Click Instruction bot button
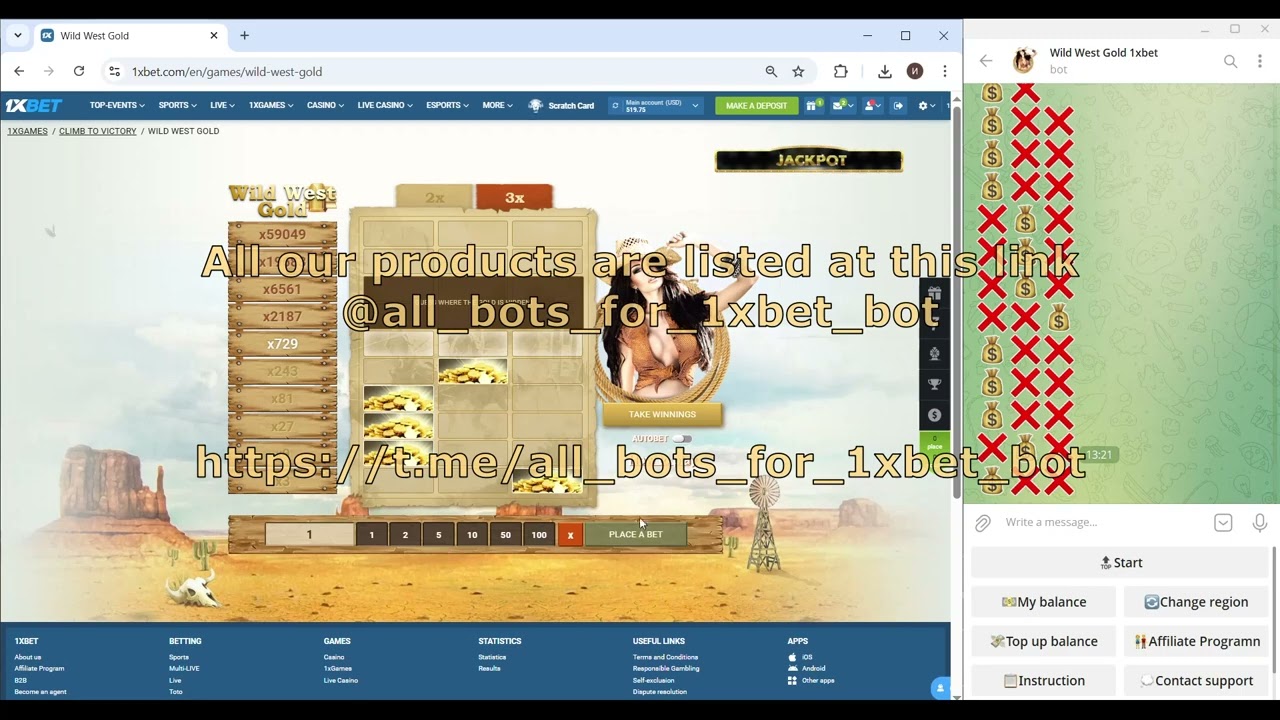The width and height of the screenshot is (1280, 720). click(1044, 681)
